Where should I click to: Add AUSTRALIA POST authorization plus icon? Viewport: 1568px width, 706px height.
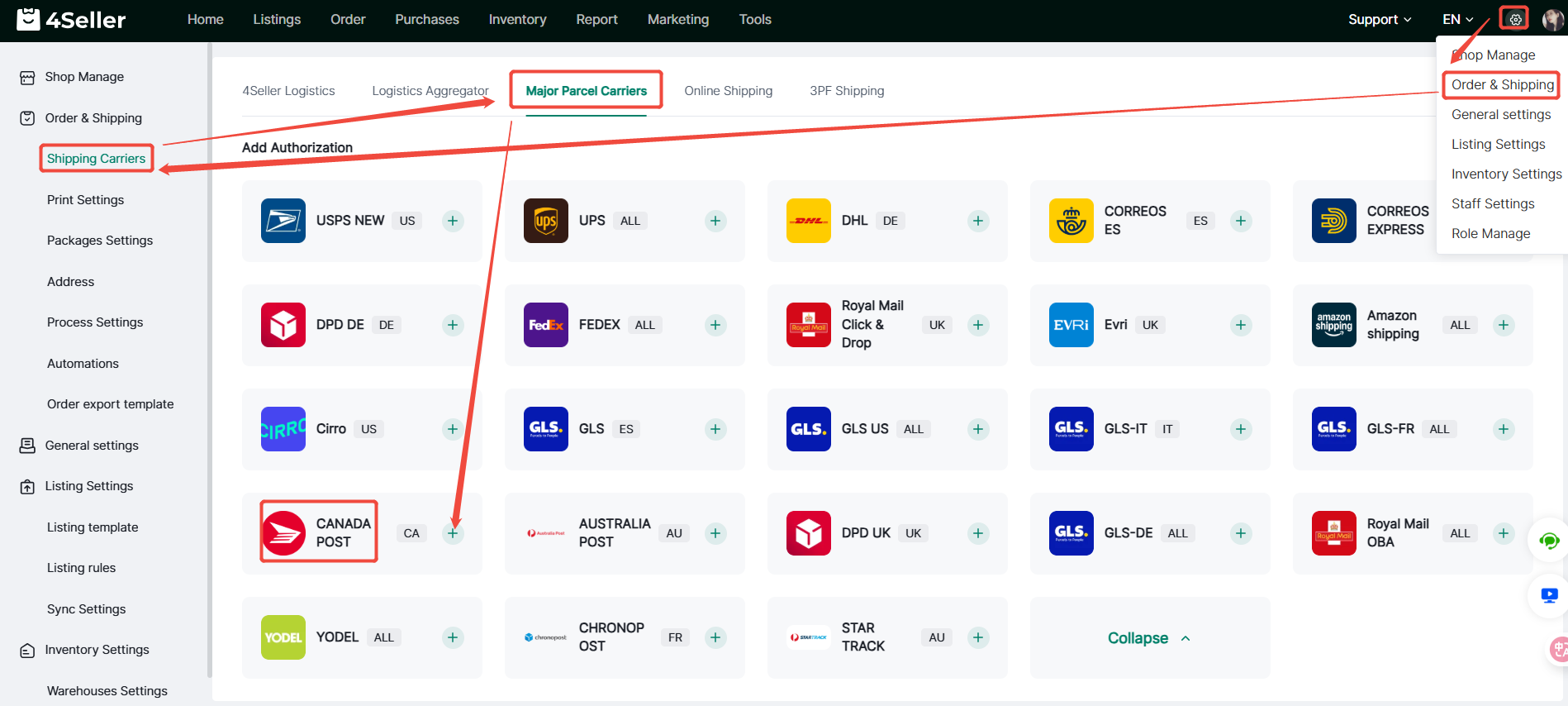715,533
